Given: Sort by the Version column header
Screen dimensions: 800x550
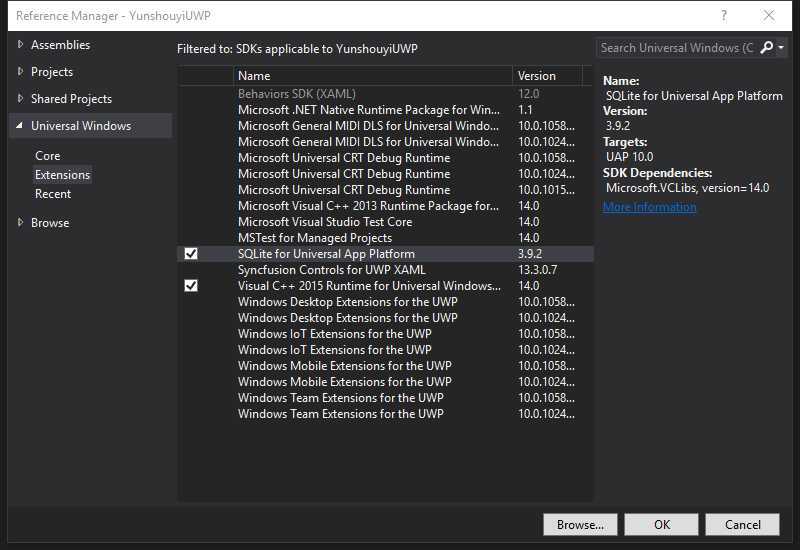Looking at the screenshot, I should pyautogui.click(x=547, y=76).
